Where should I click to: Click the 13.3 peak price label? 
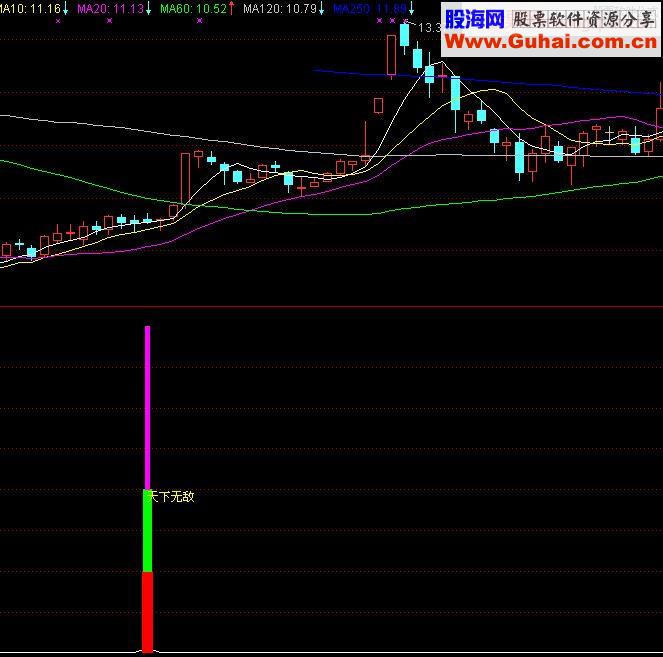pos(429,28)
